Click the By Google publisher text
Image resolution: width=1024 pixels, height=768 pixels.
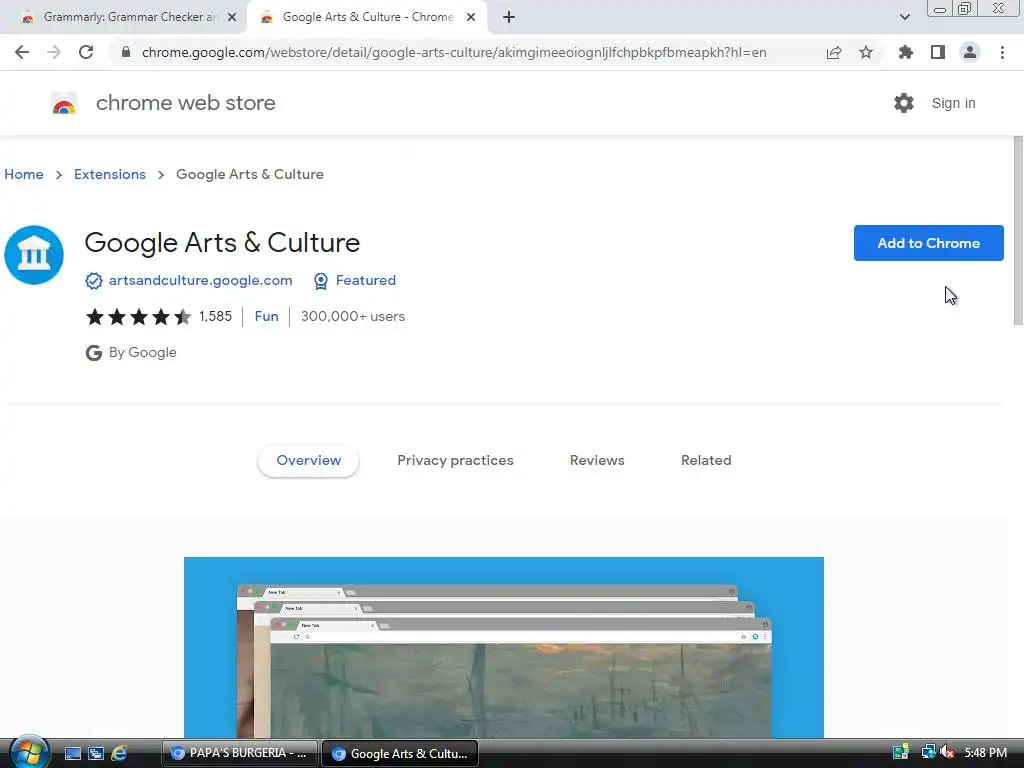[142, 353]
